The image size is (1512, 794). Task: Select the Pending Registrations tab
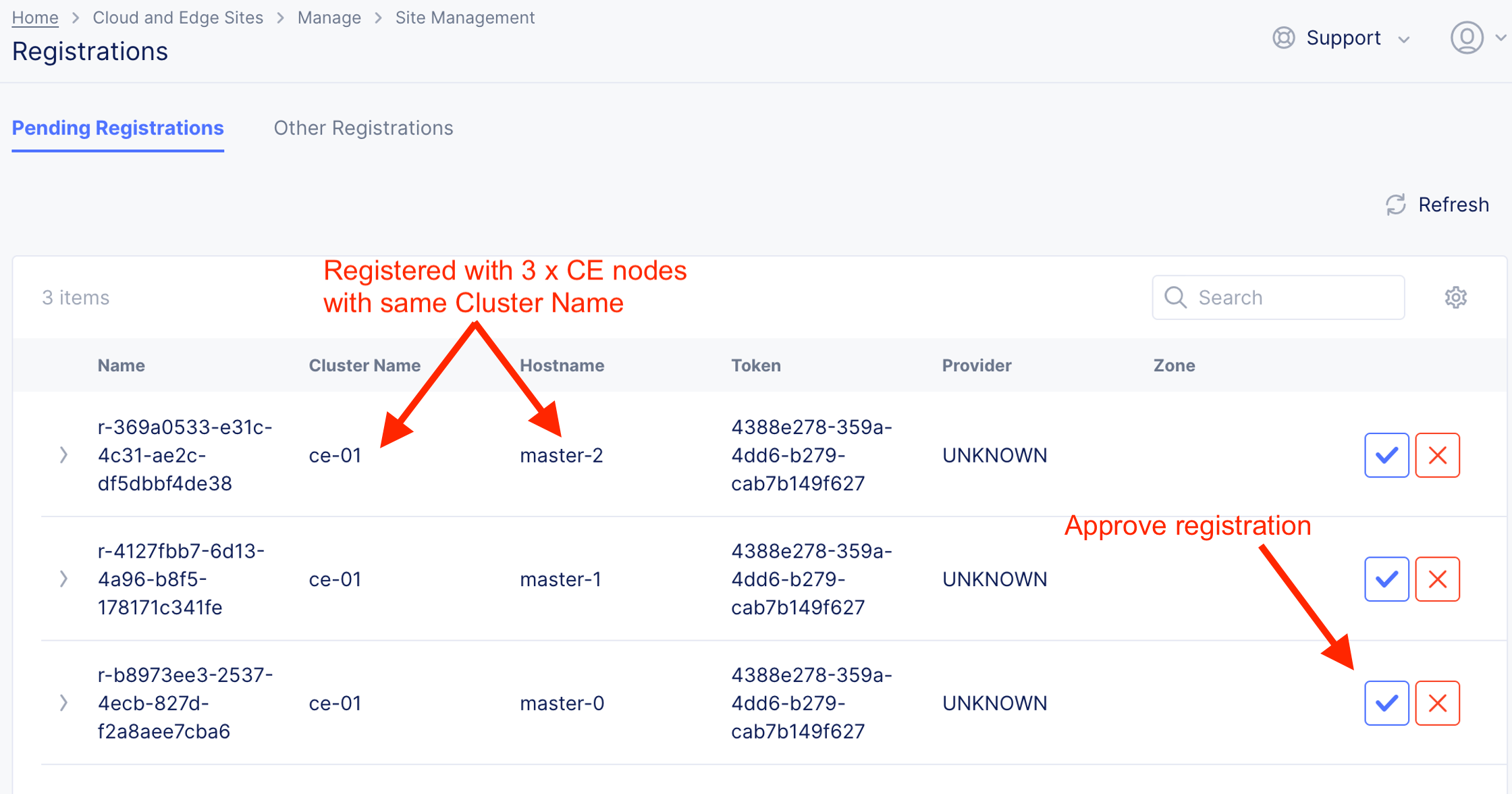(118, 128)
